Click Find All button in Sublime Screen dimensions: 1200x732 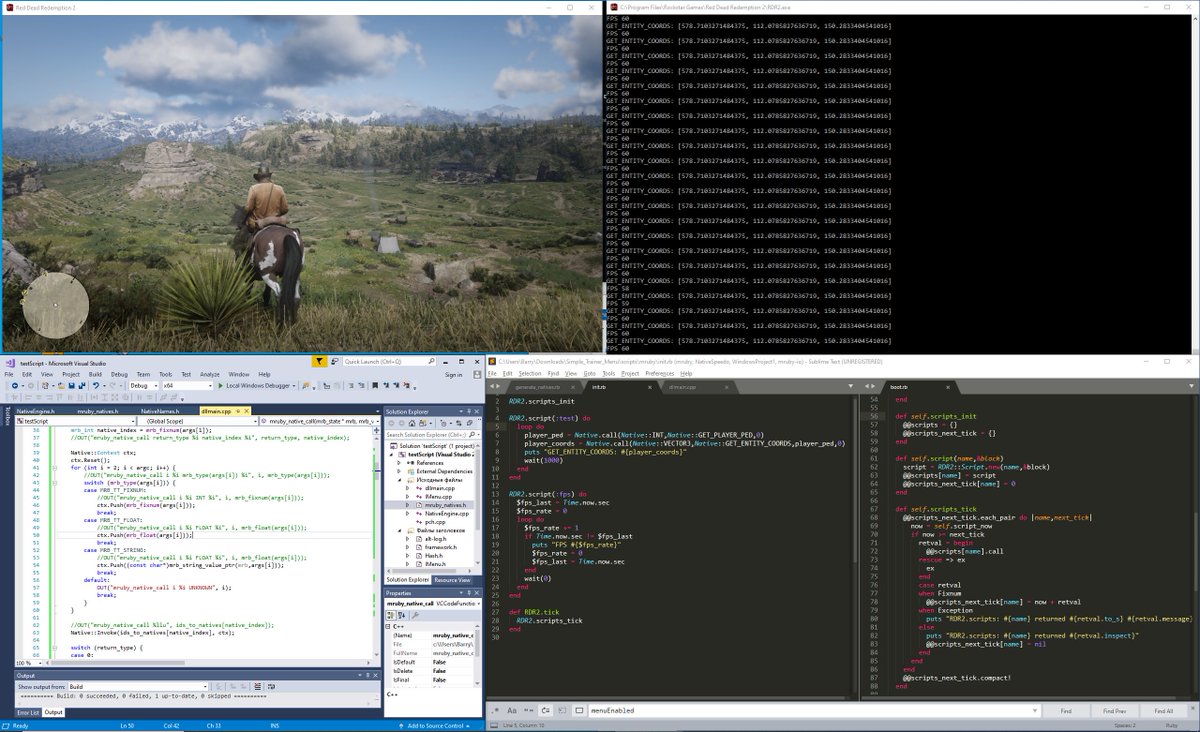(1164, 711)
